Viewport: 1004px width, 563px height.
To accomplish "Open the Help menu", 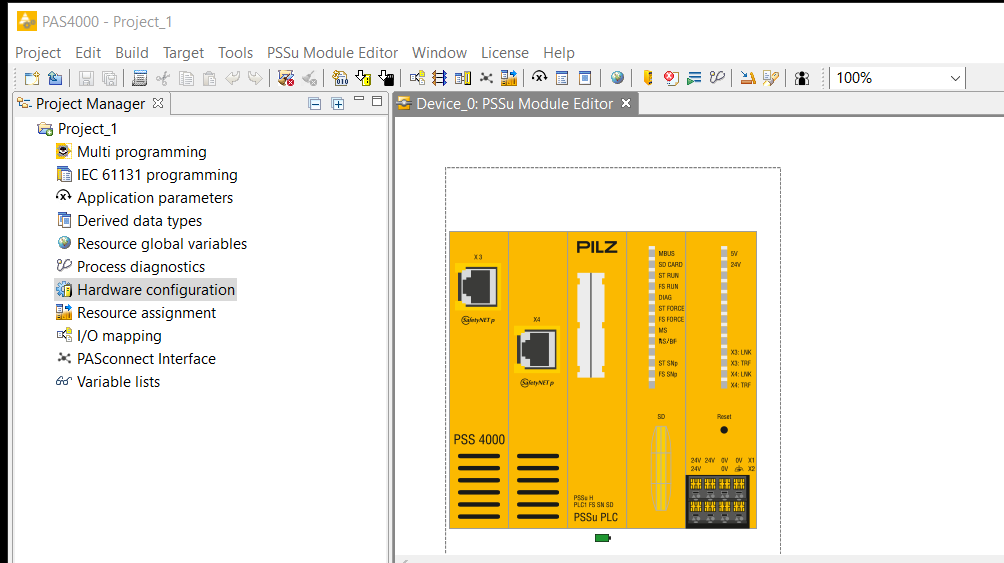I will 559,53.
